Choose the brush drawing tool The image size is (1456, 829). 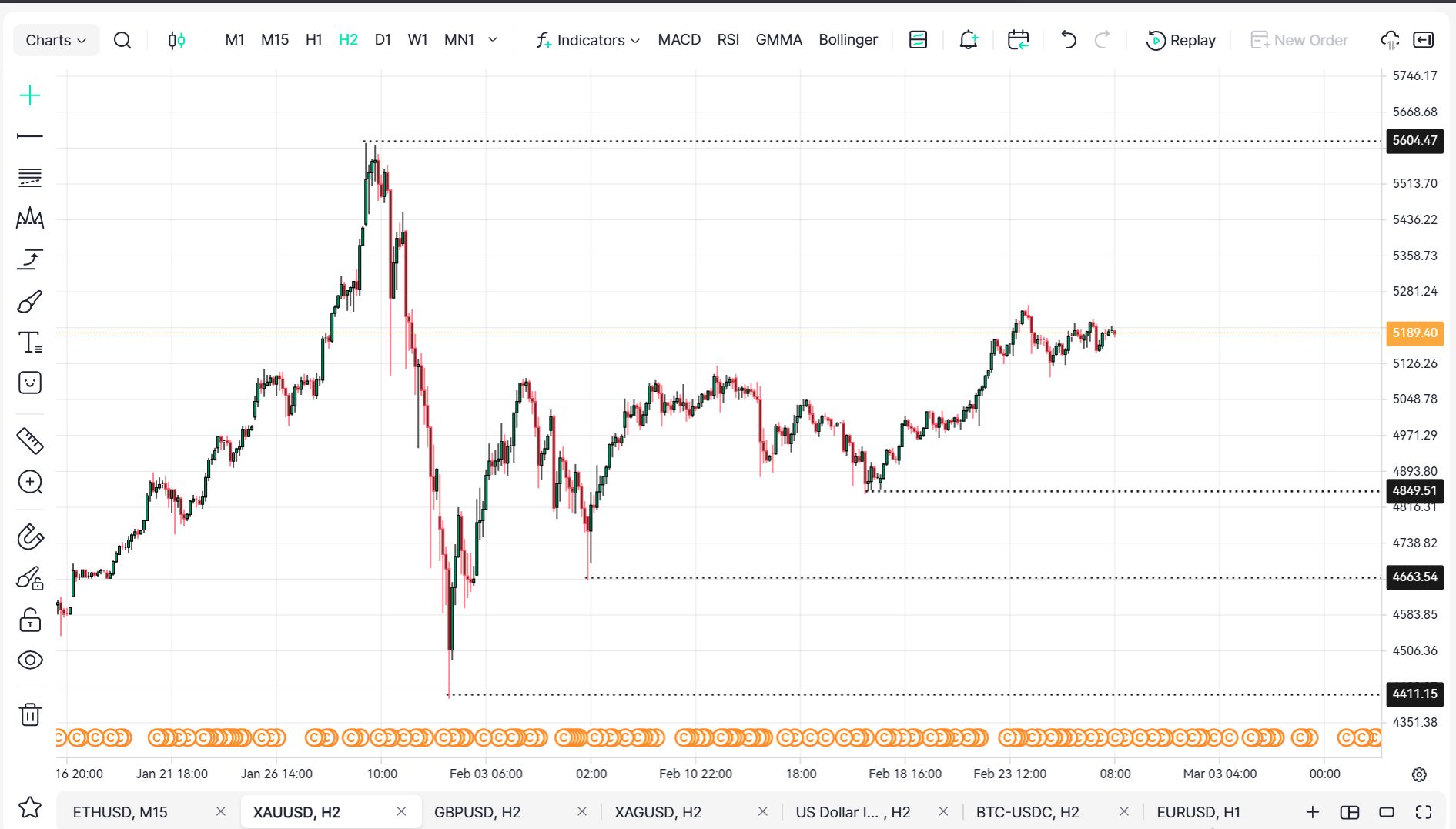30,302
